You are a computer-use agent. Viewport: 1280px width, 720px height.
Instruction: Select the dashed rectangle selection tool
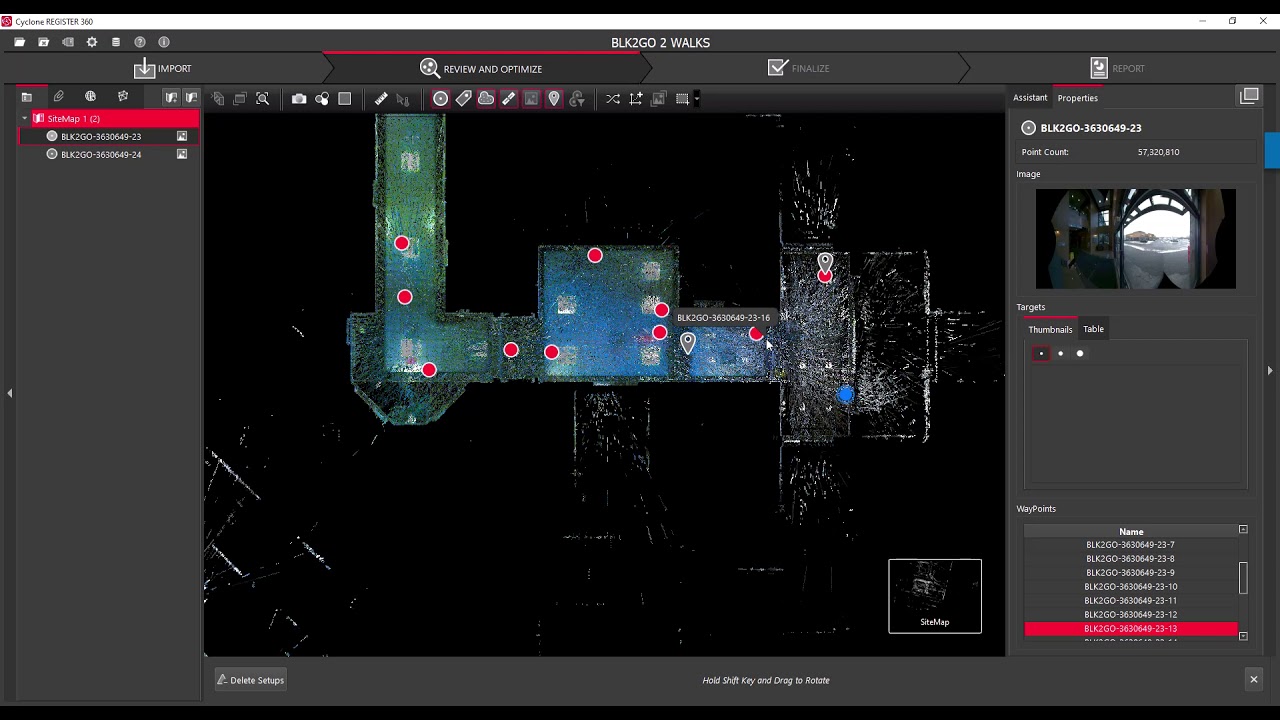(682, 99)
